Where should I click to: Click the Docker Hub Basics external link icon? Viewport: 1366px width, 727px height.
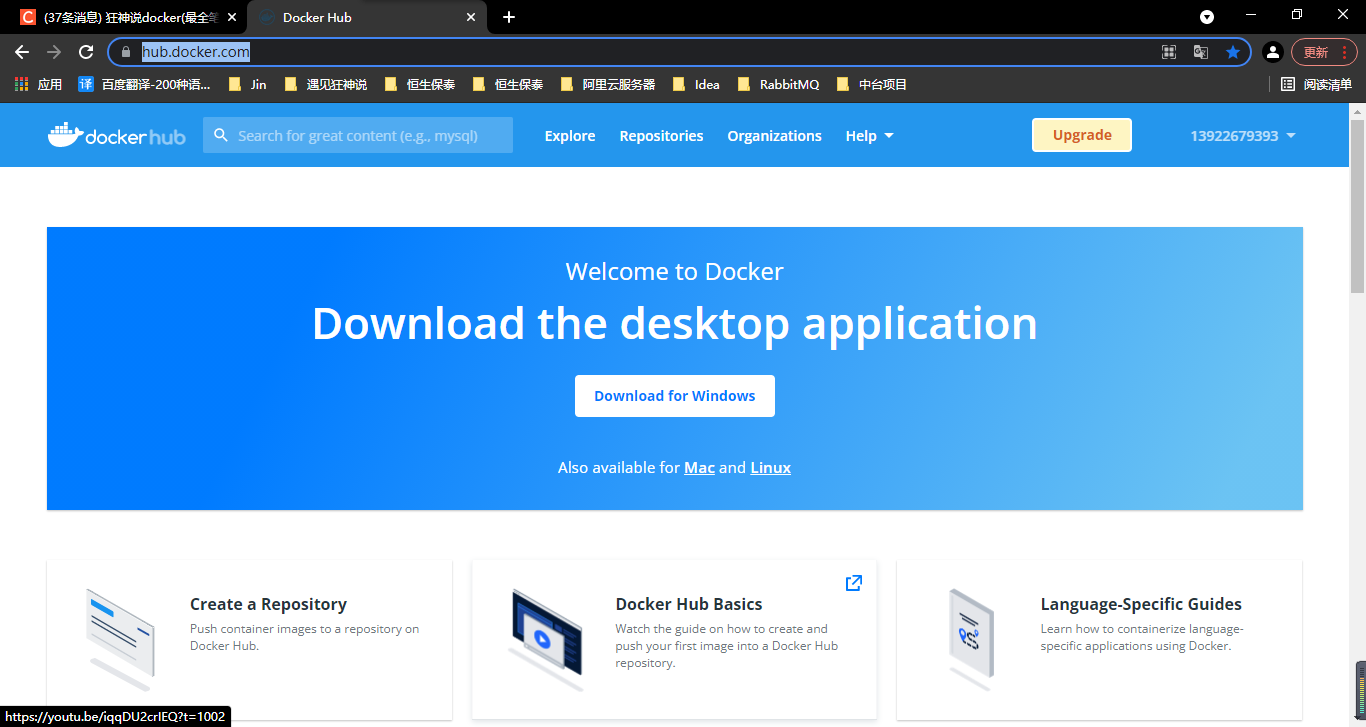tap(854, 583)
